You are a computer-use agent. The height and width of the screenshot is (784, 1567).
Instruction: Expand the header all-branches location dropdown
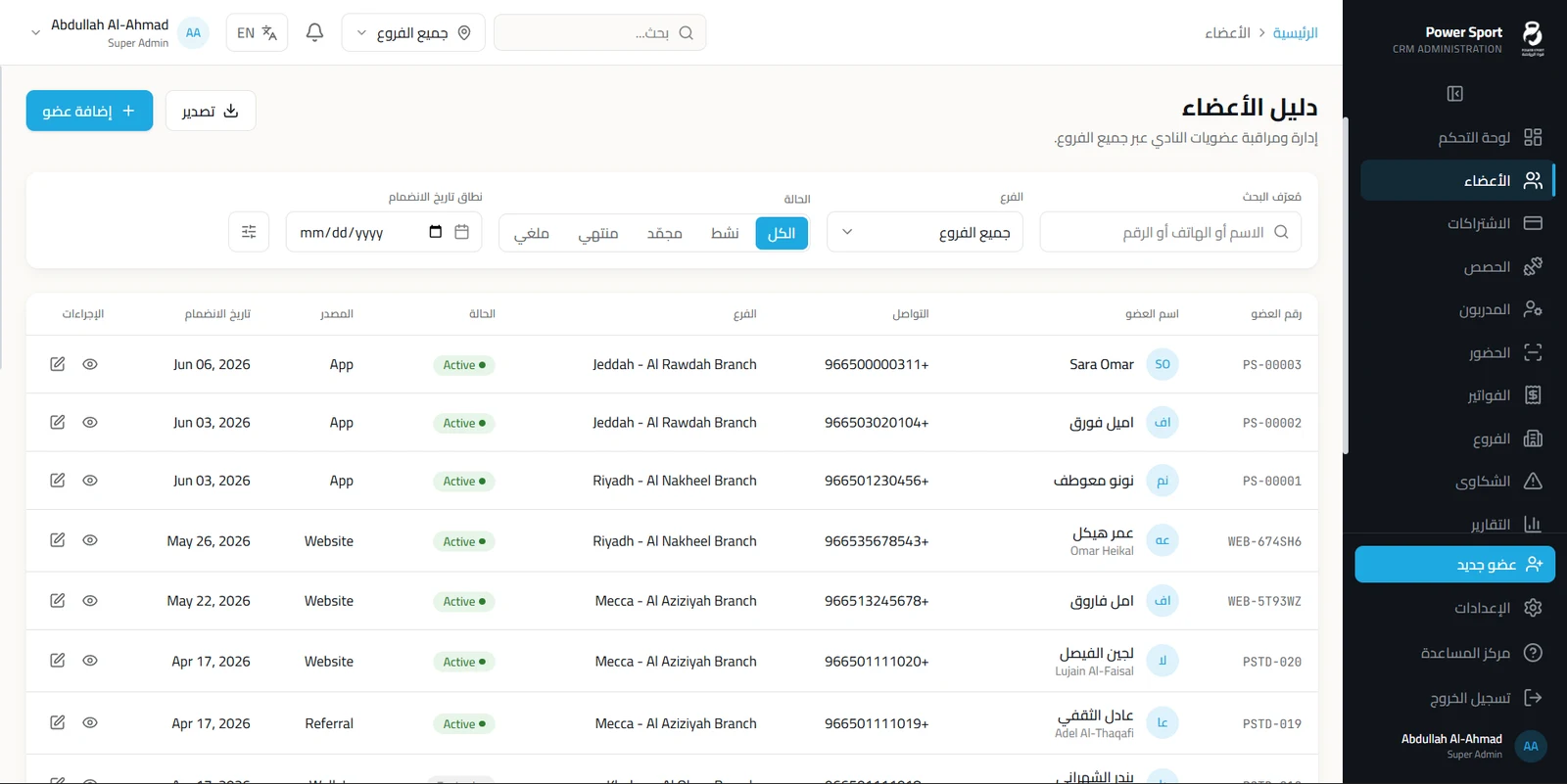click(413, 32)
